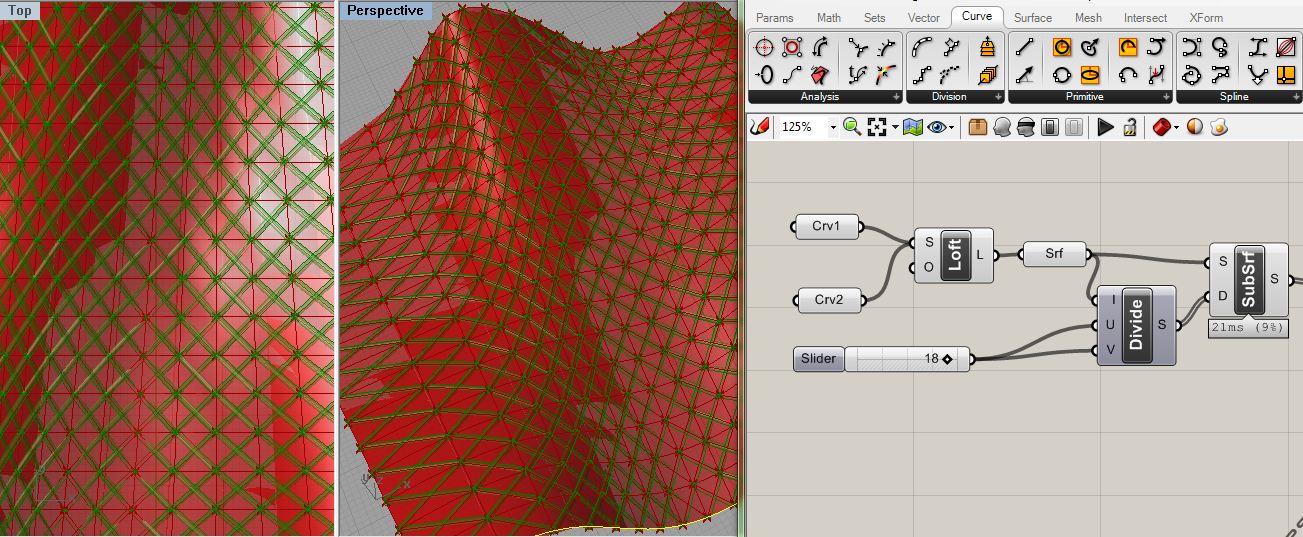Open the navigation map icon

coord(912,127)
